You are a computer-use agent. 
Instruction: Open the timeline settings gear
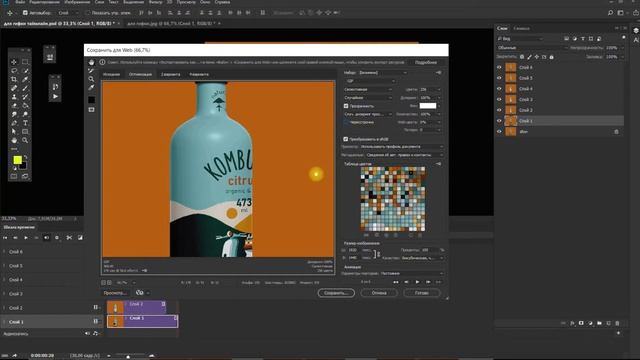pyautogui.click(x=57, y=238)
